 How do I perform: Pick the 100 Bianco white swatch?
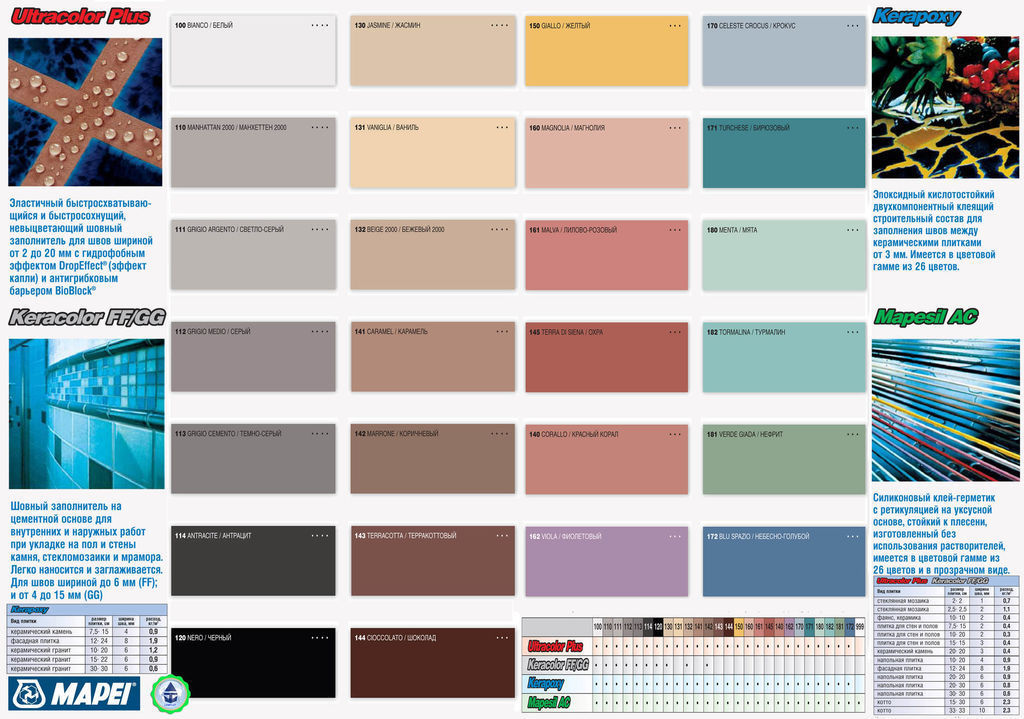[x=253, y=50]
